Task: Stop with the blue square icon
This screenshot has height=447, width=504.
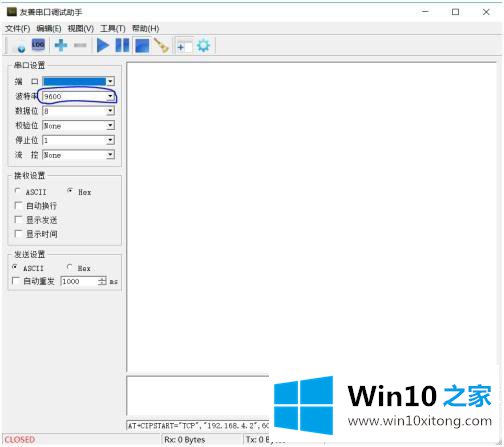Action: coord(142,46)
